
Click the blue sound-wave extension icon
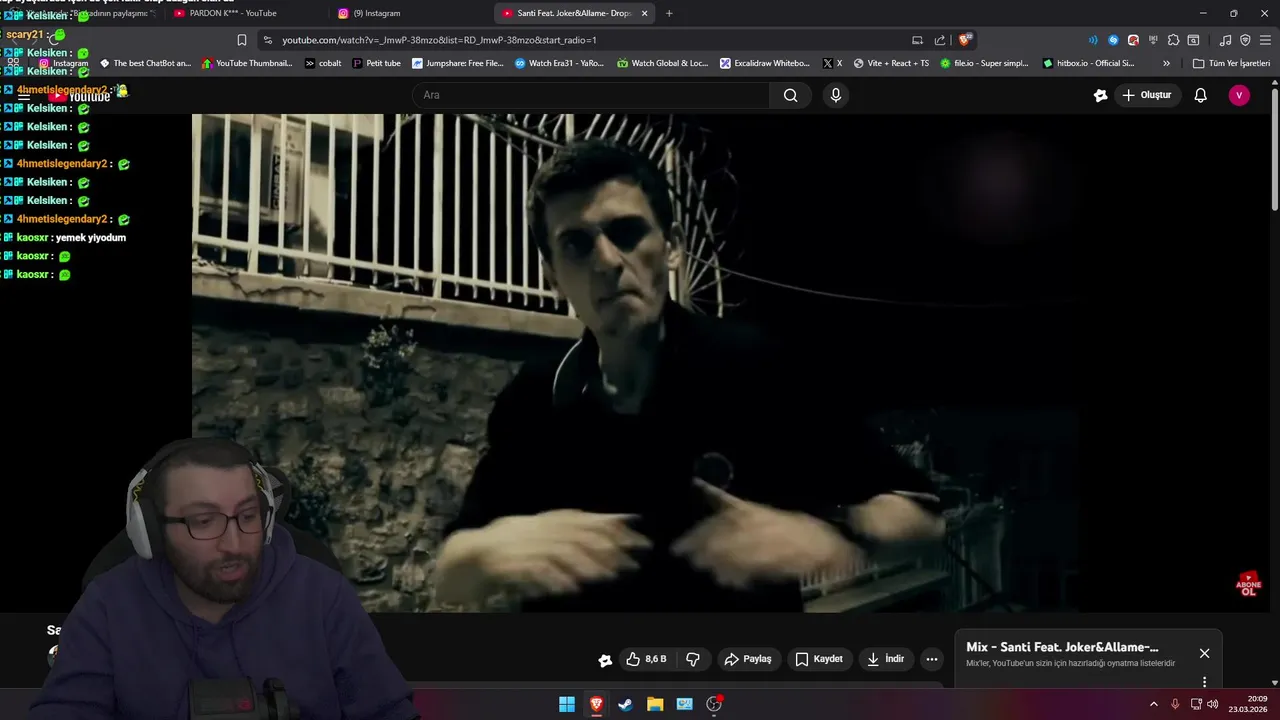[1093, 40]
